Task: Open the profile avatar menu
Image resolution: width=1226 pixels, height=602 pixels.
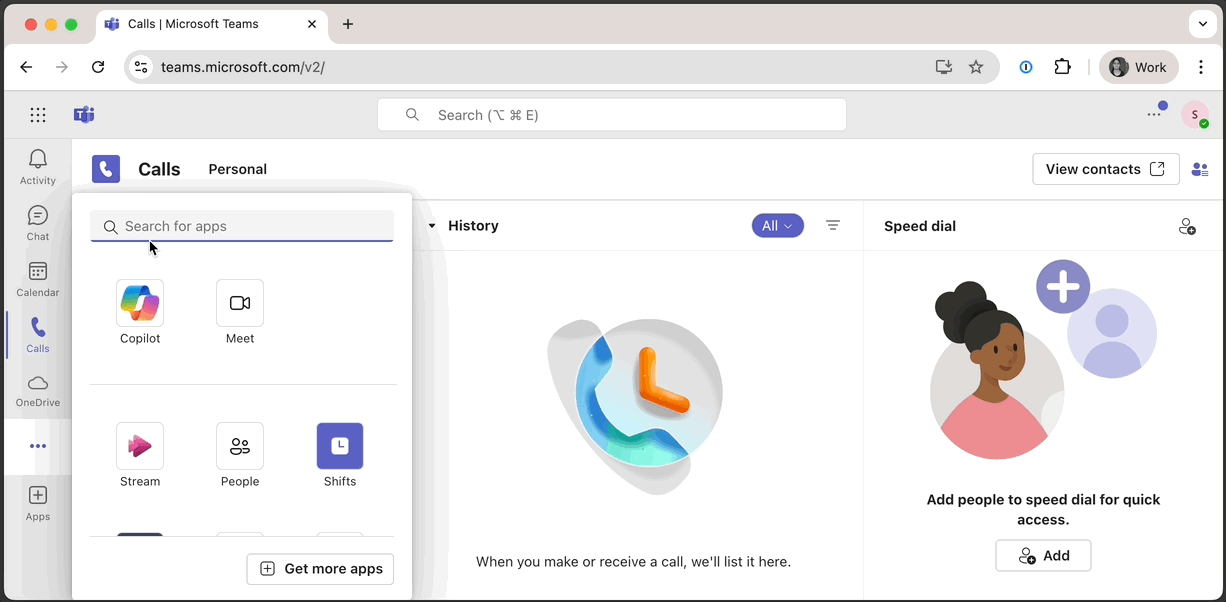Action: coord(1195,115)
